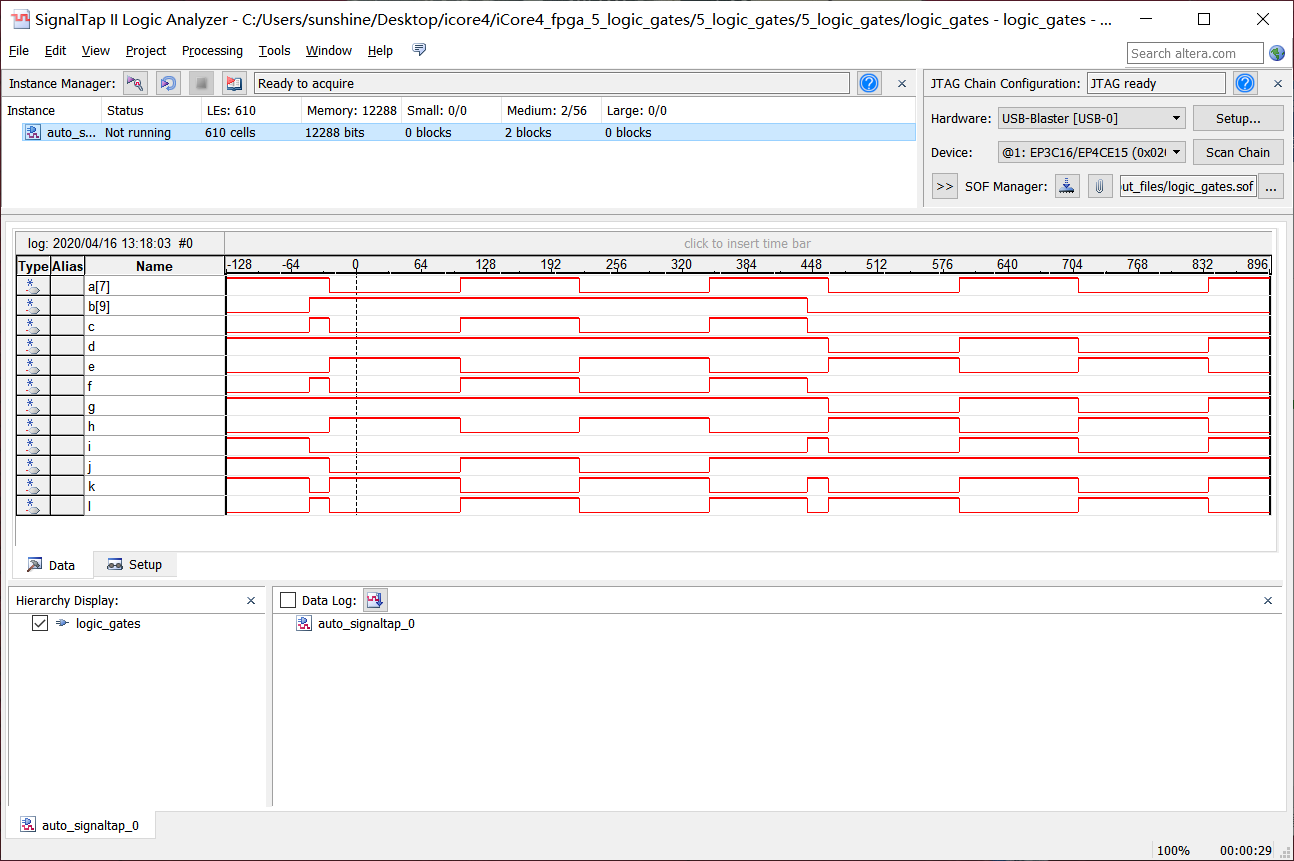1294x861 pixels.
Task: Click the Scan Chain button
Action: (x=1237, y=152)
